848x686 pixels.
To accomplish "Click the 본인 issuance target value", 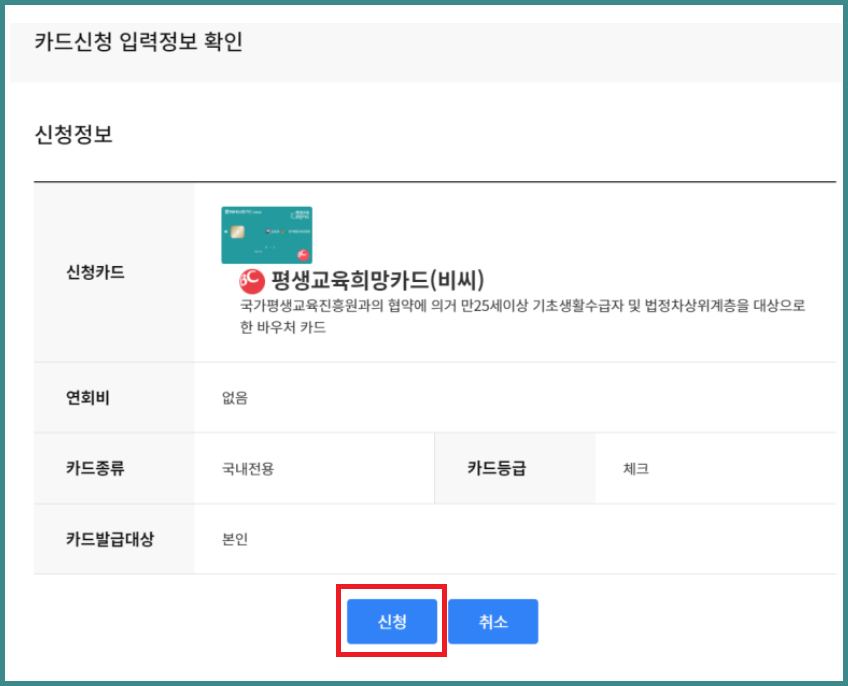I will coord(235,539).
